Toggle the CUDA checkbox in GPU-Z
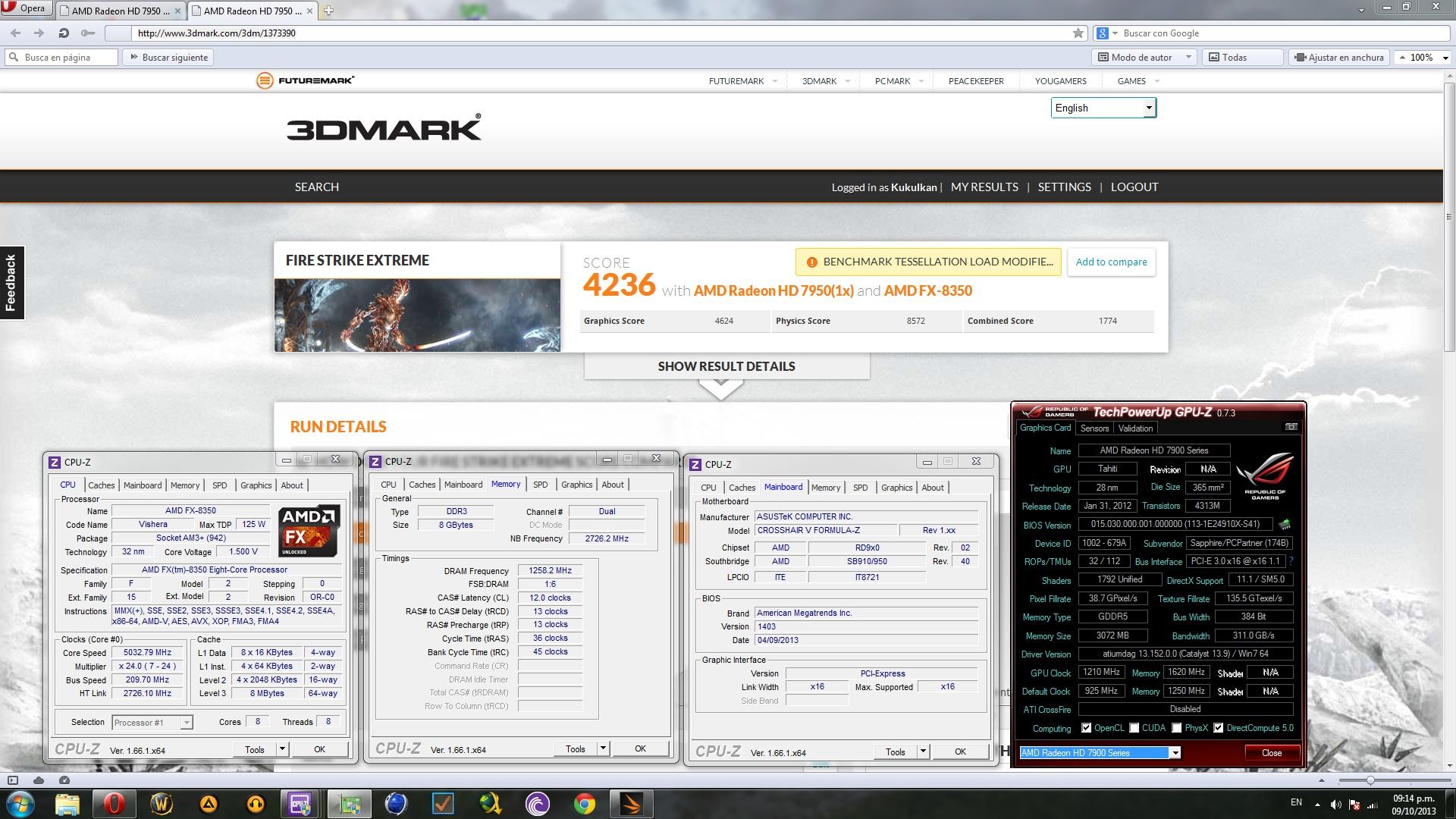This screenshot has width=1456, height=819. (x=1134, y=728)
